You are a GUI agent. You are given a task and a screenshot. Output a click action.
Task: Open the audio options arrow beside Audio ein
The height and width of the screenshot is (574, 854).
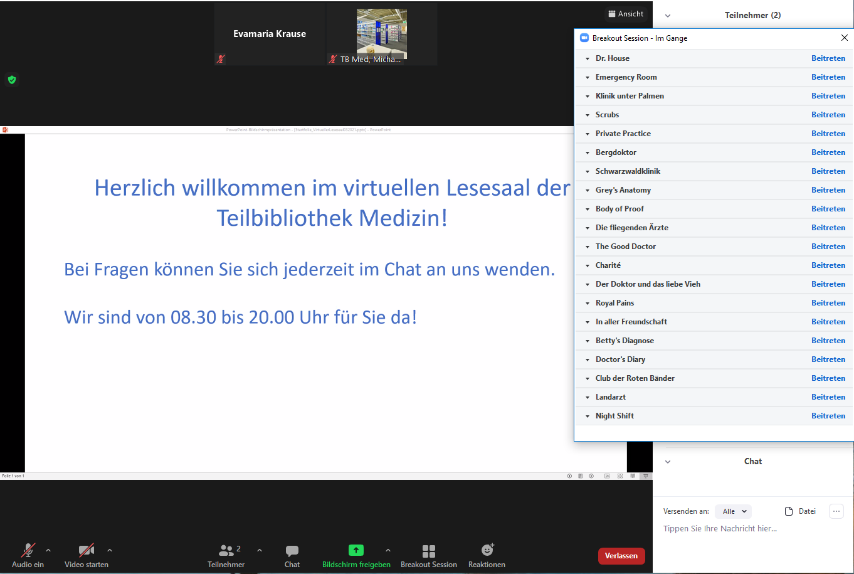(x=48, y=550)
